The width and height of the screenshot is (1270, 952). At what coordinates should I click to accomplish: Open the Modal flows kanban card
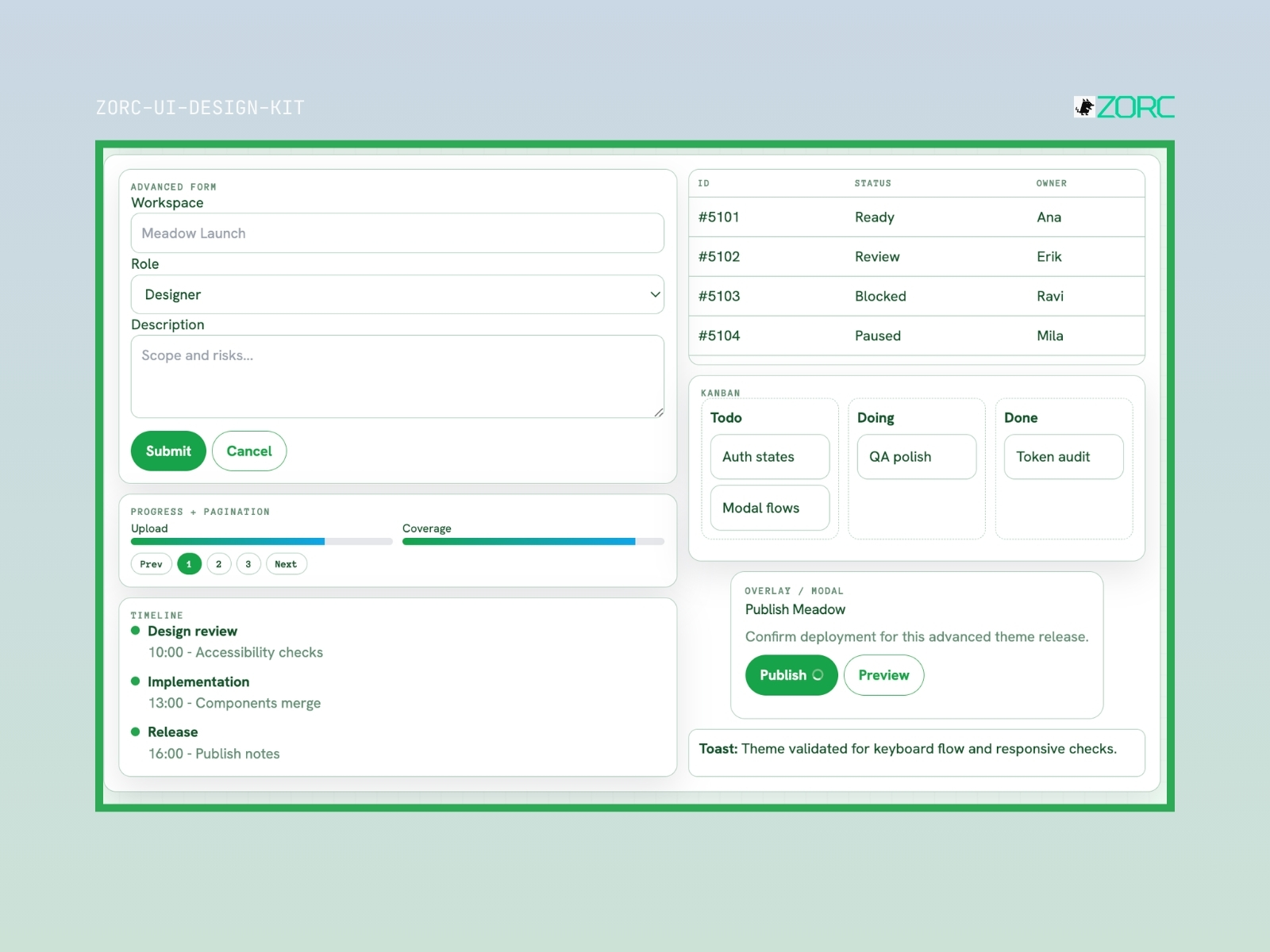point(770,508)
